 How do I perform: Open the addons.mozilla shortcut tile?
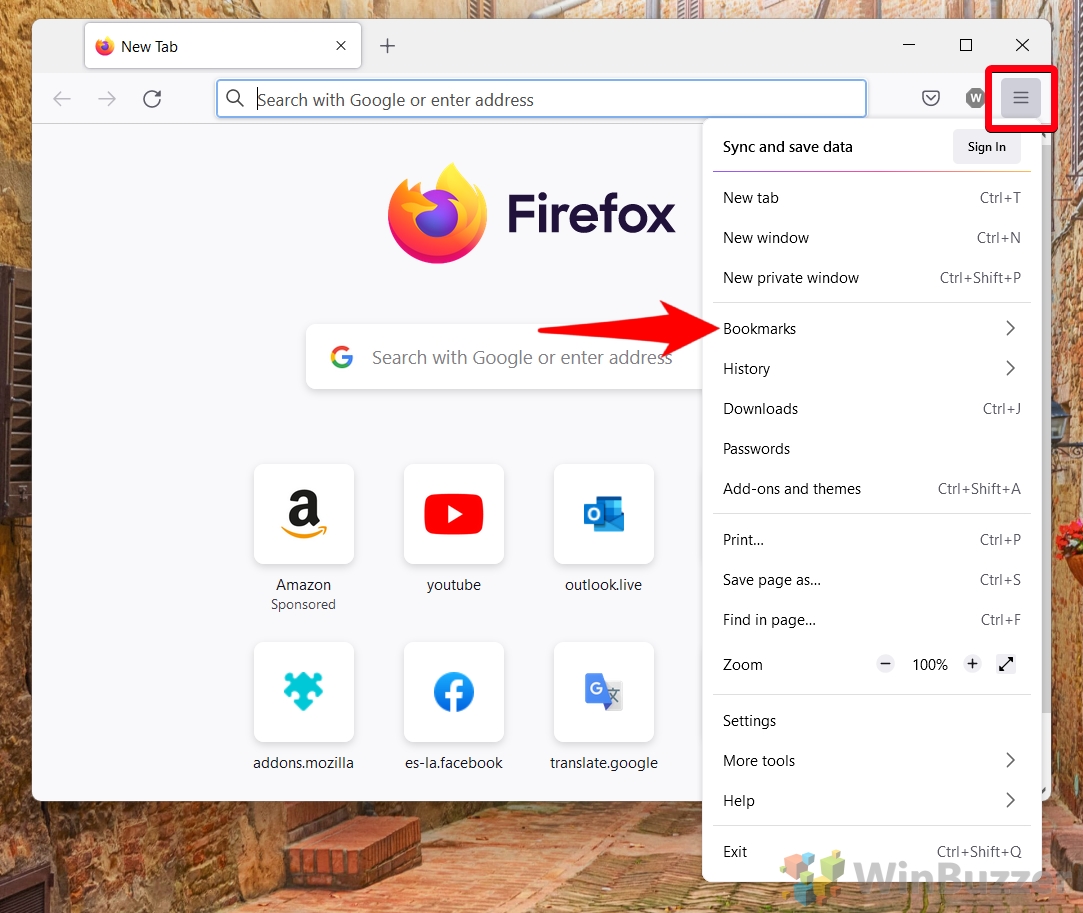tap(304, 692)
